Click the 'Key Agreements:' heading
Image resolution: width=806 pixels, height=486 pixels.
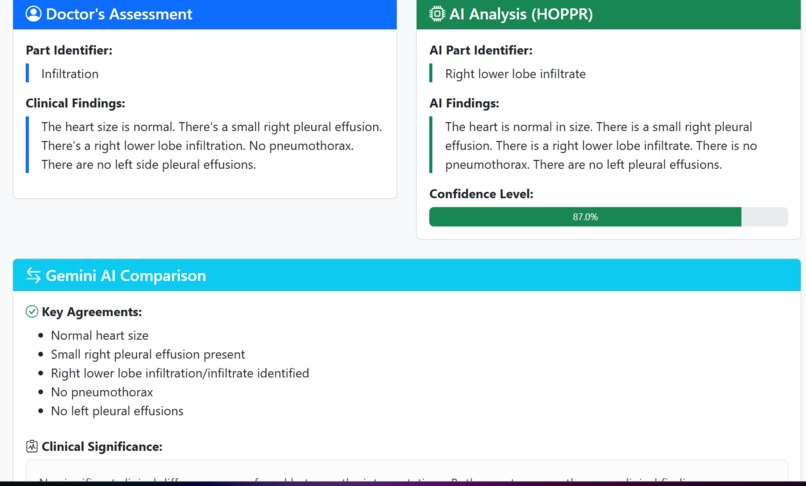(91, 312)
